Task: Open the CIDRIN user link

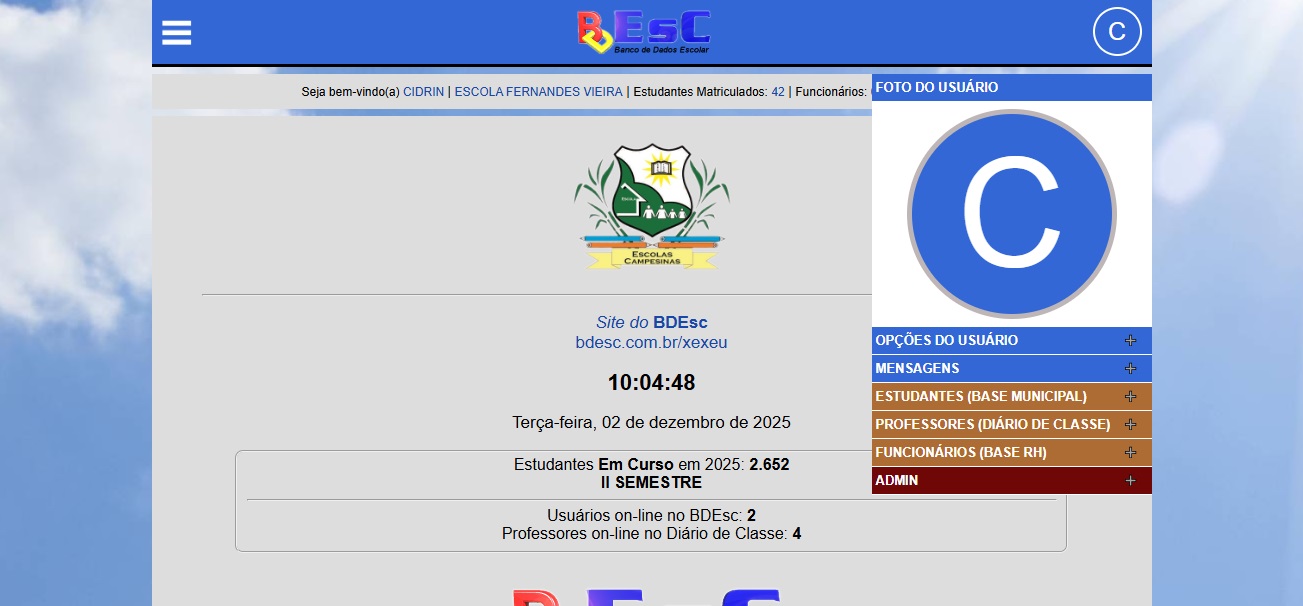Action: tap(423, 92)
